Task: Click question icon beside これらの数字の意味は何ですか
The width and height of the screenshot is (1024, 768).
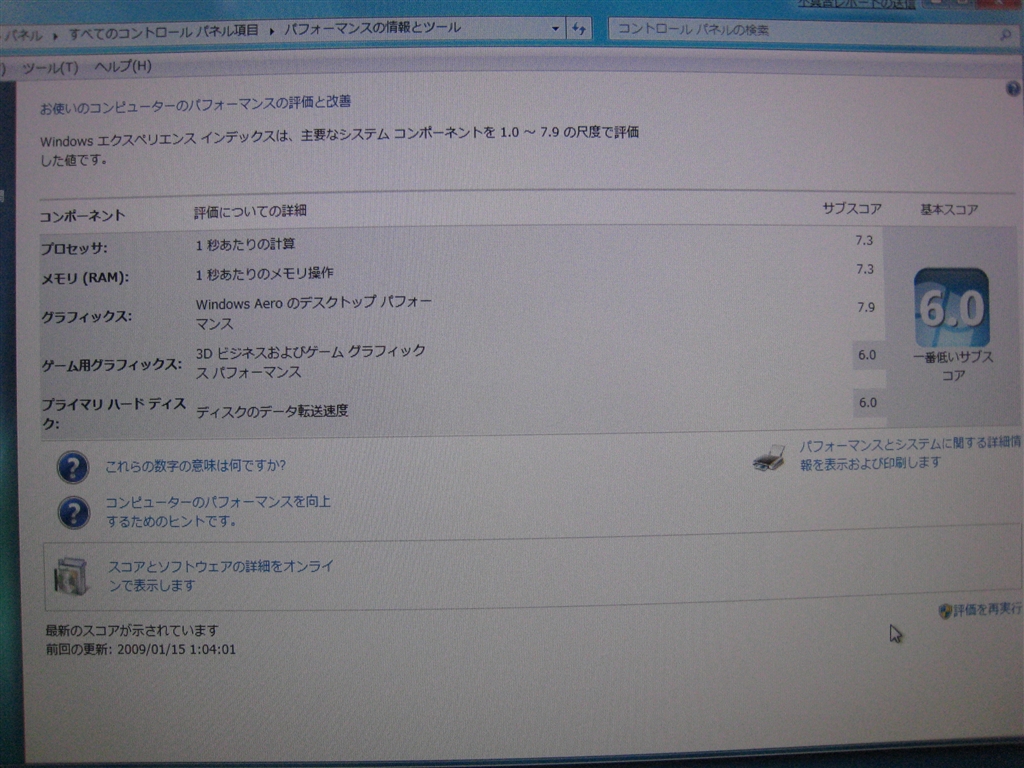Action: [72, 468]
